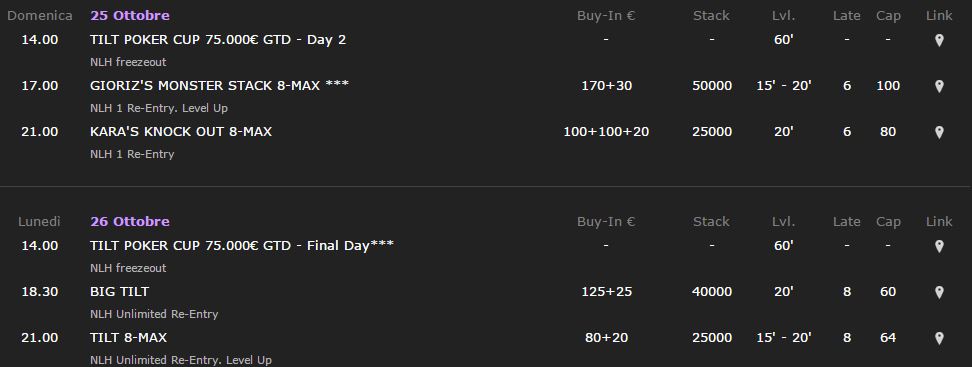Select the 25 Ottobre date heading
This screenshot has width=972, height=367.
(130, 15)
